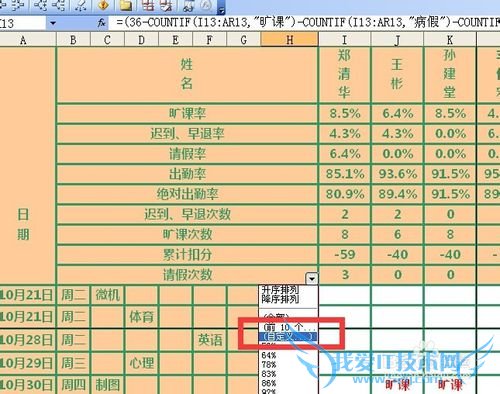The width and height of the screenshot is (500, 394).
Task: Click the 80.9% absolute attendance cell
Action: click(x=345, y=194)
